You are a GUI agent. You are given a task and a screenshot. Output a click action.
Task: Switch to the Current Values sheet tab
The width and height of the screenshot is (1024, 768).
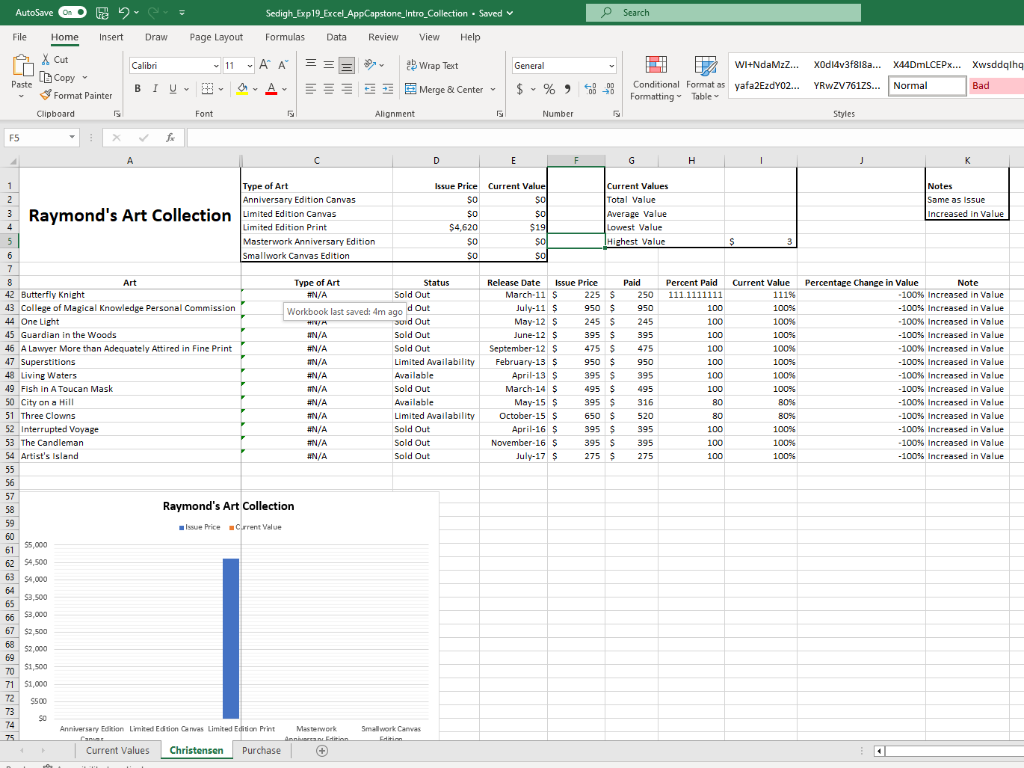coord(117,750)
